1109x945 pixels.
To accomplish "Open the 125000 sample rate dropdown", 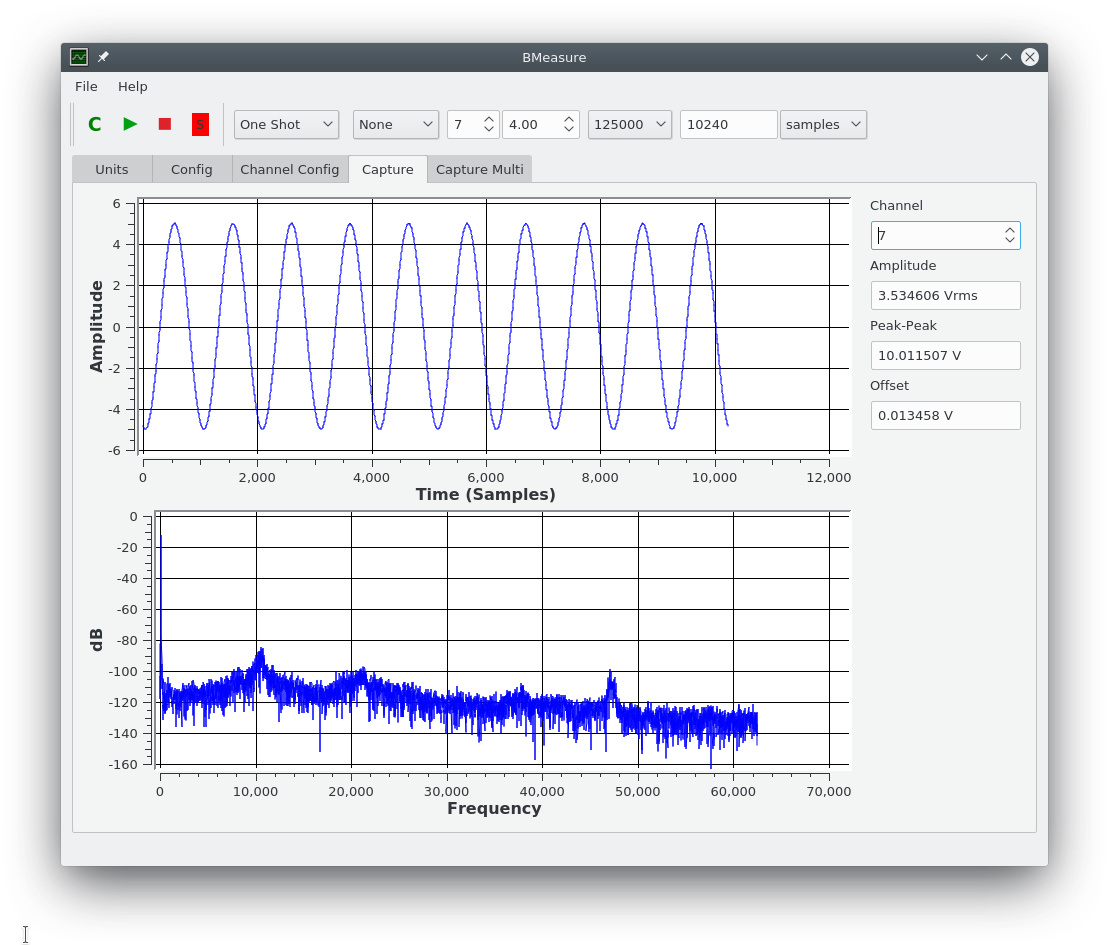I will [x=629, y=124].
